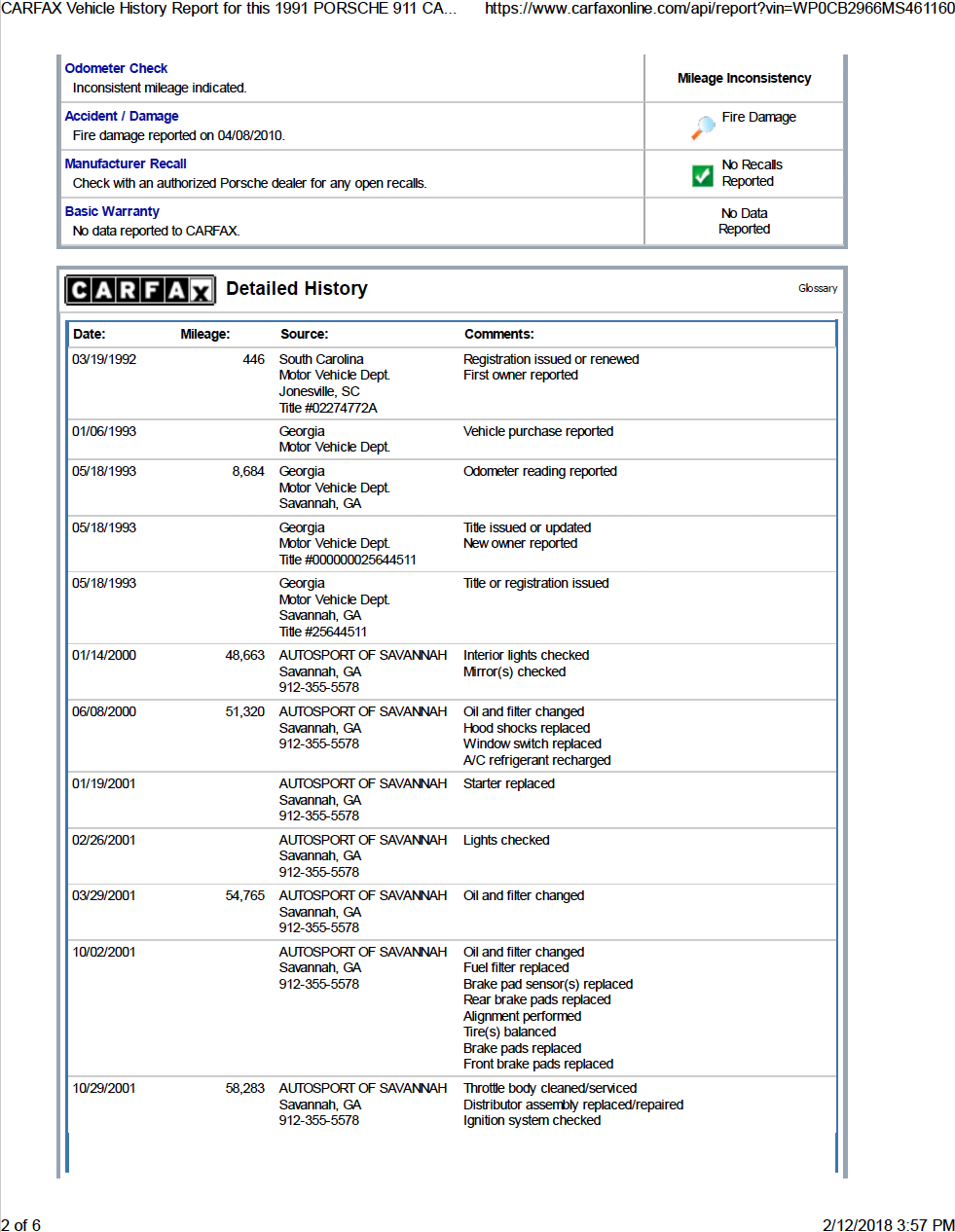
Task: Click the CARFAX logo
Action: coord(140,290)
